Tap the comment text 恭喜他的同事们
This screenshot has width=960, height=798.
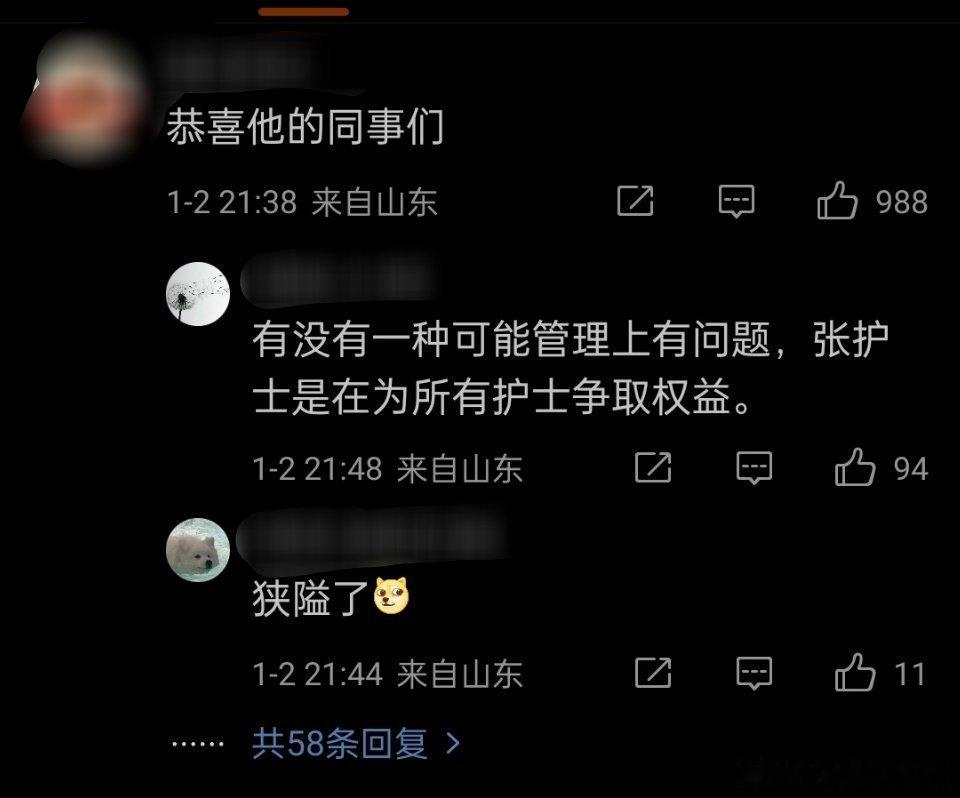coord(305,127)
